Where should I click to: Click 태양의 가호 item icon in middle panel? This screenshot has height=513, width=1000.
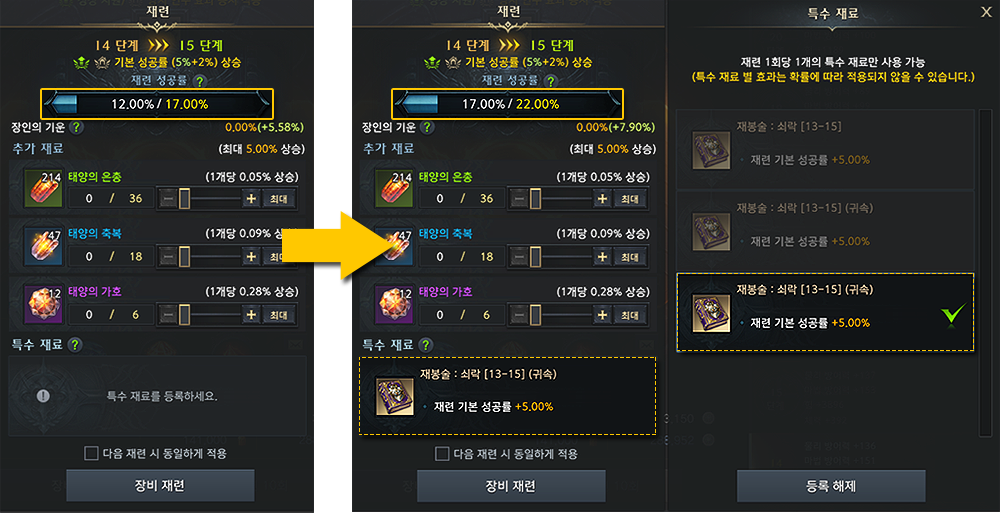coord(393,304)
